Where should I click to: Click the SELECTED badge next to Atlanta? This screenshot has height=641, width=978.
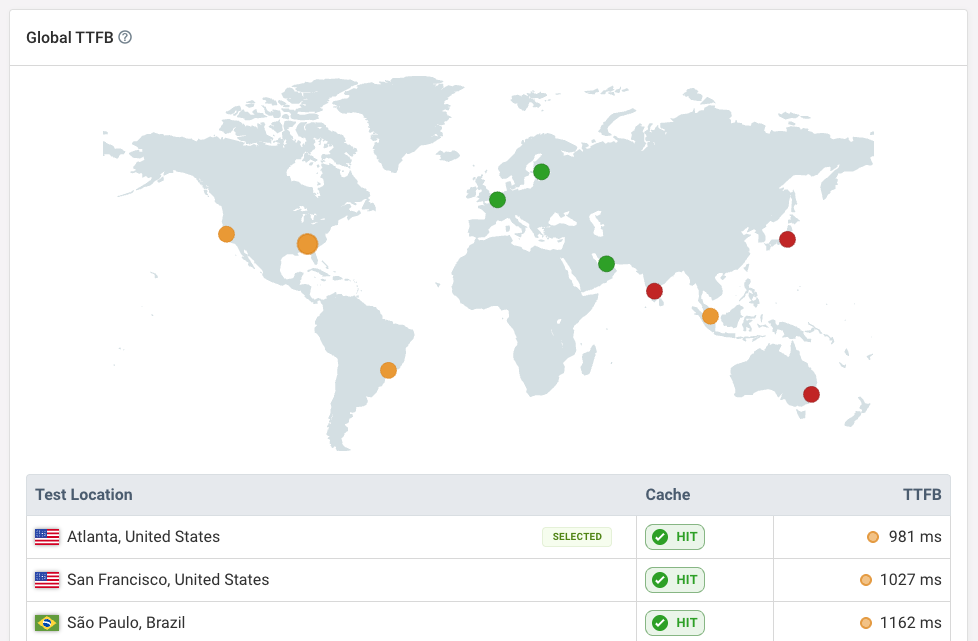point(577,537)
